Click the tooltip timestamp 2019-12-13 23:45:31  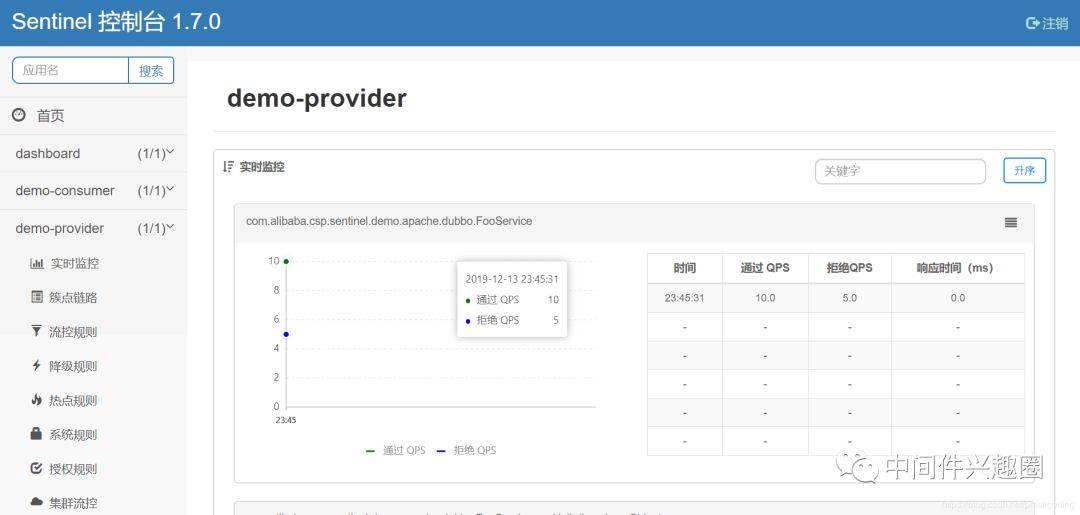pyautogui.click(x=512, y=279)
